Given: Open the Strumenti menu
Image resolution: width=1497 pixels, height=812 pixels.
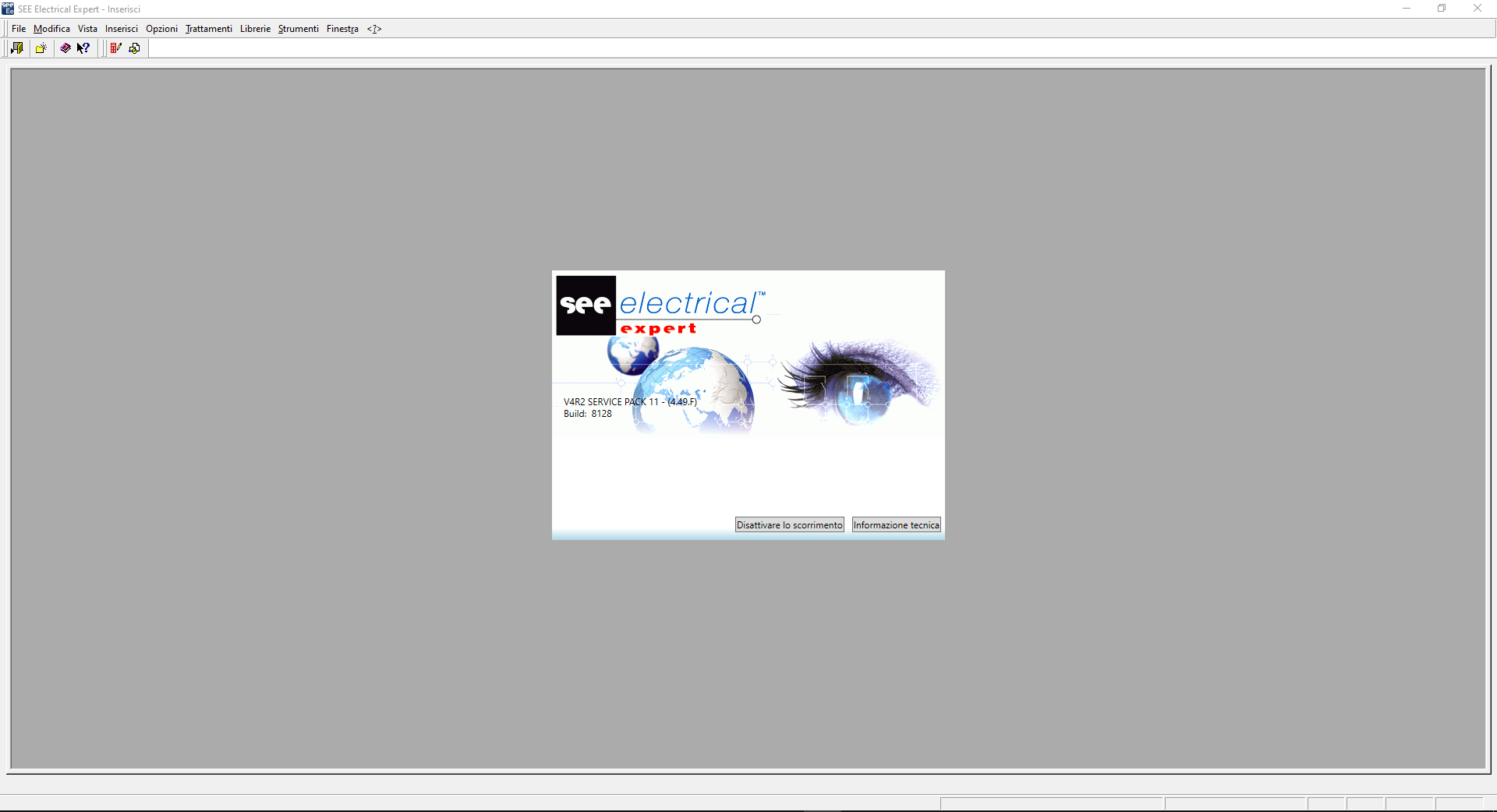Looking at the screenshot, I should pos(299,29).
